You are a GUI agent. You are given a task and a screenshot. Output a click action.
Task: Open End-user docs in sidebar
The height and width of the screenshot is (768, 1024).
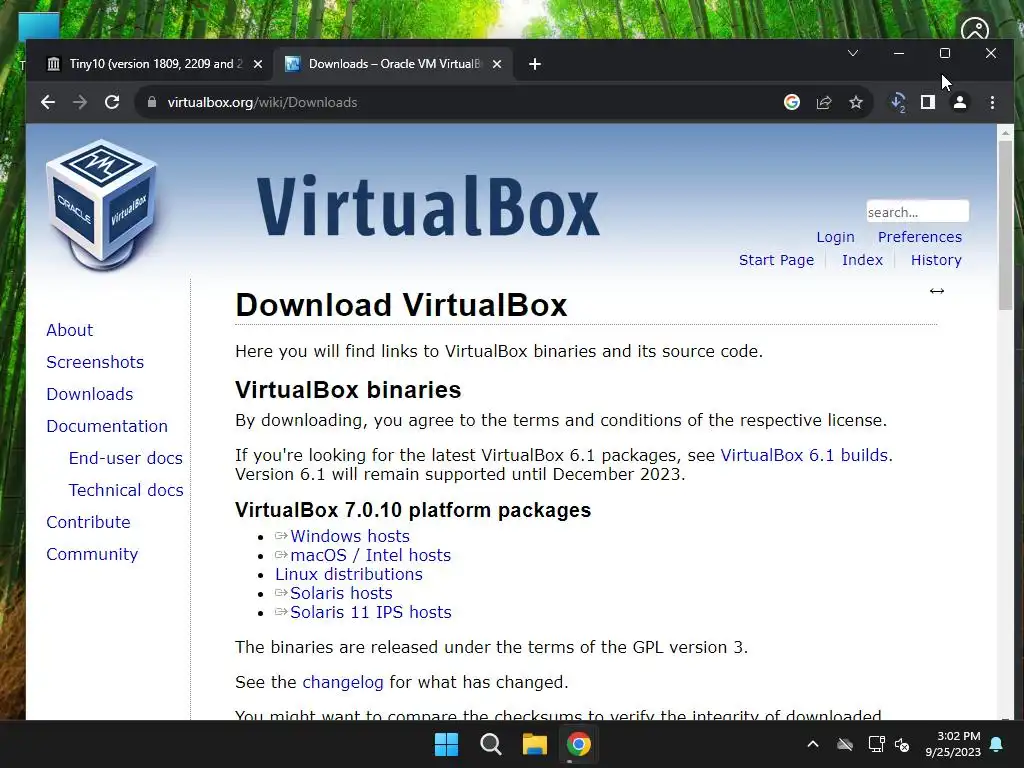click(x=125, y=458)
